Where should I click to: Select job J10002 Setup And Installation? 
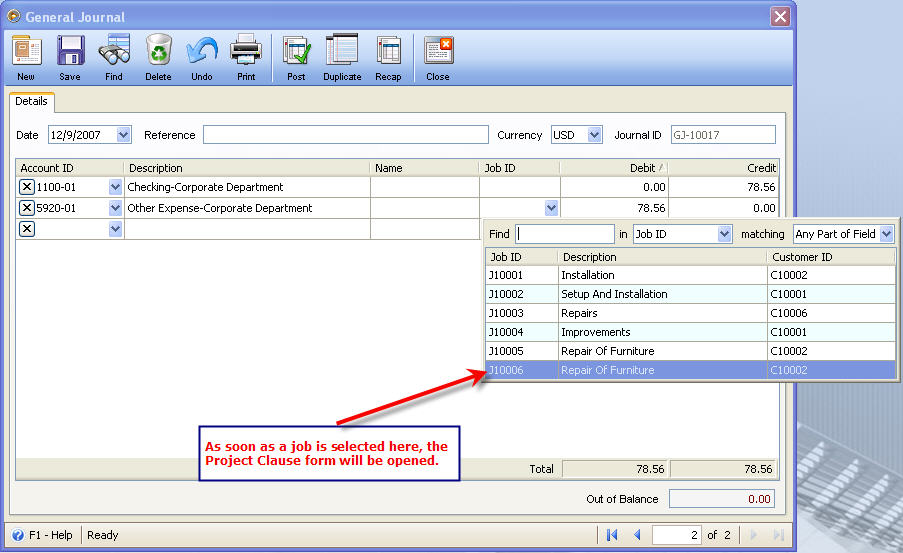(x=690, y=294)
